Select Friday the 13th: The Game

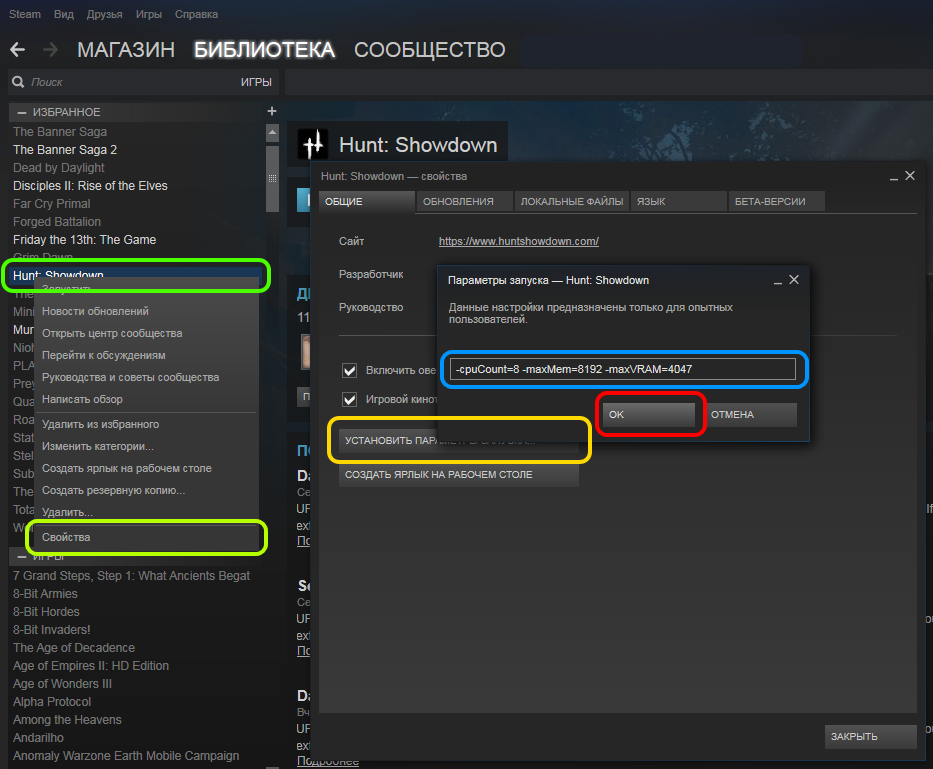tap(84, 240)
